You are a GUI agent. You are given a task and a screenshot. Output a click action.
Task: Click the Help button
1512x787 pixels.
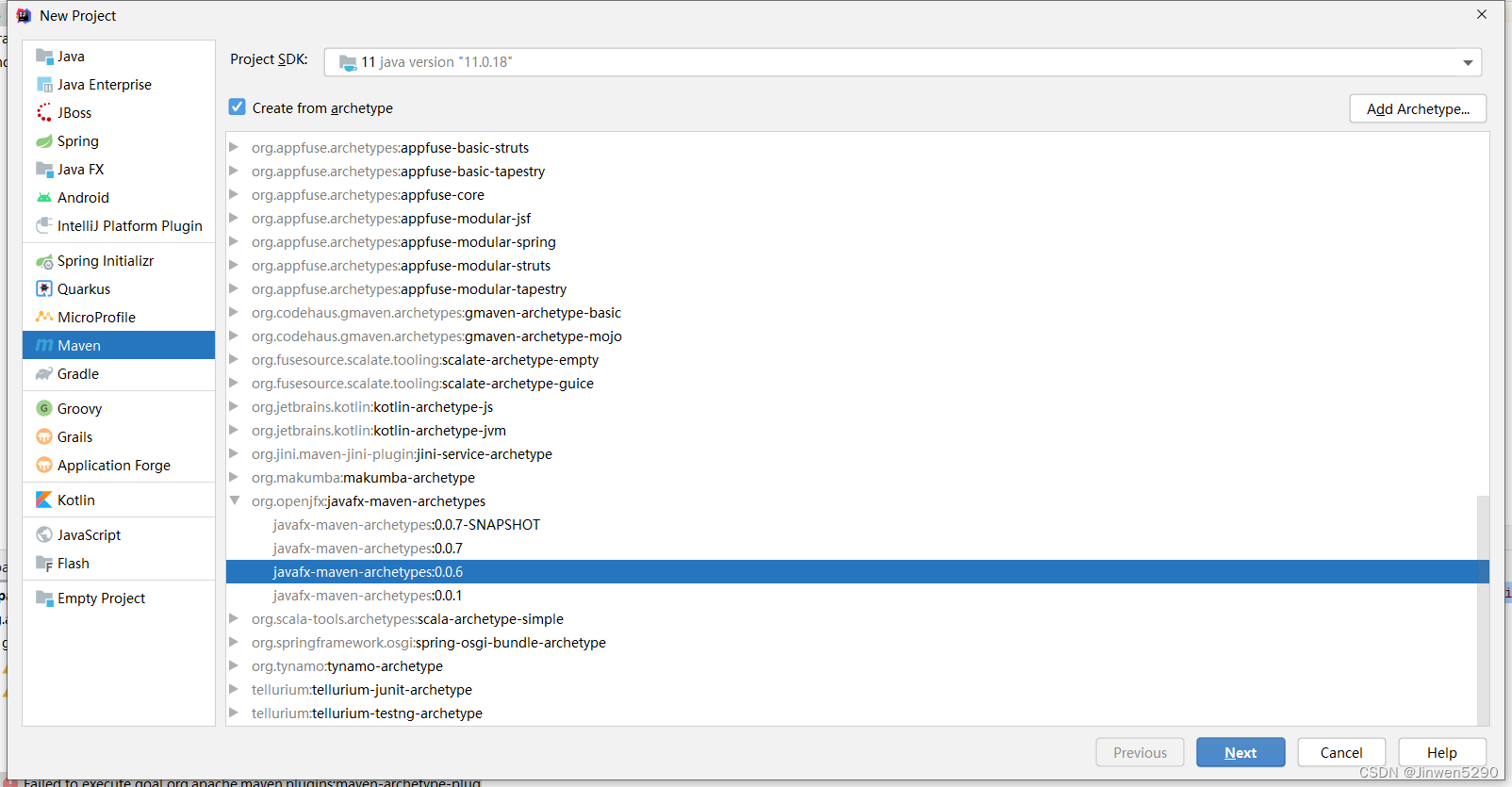[1442, 752]
